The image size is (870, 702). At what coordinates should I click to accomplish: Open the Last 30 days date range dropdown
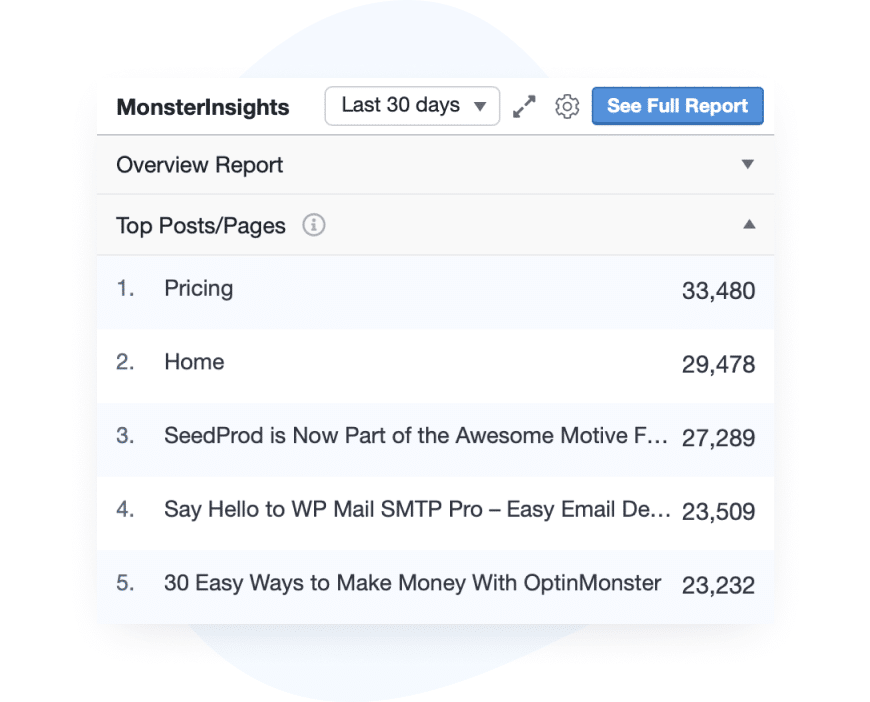(412, 105)
